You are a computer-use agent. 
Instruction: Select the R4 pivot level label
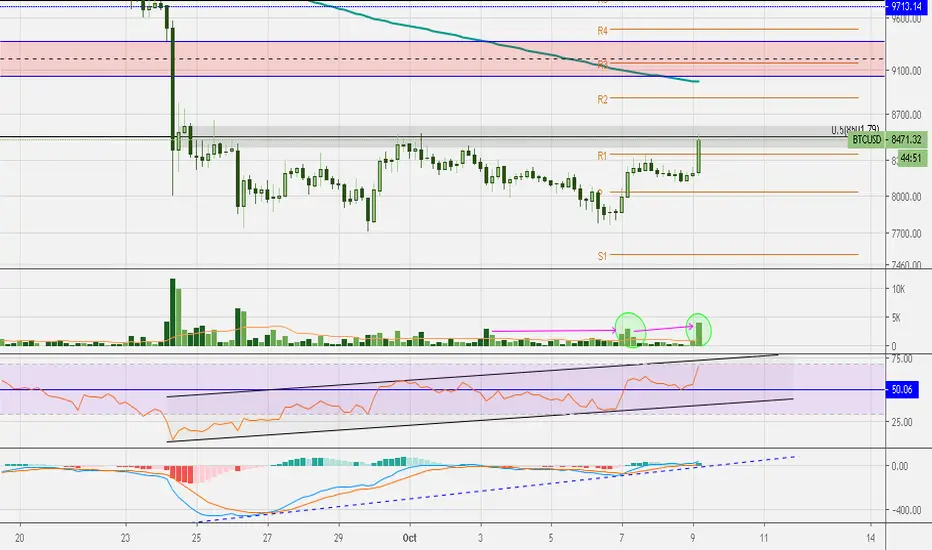(603, 30)
